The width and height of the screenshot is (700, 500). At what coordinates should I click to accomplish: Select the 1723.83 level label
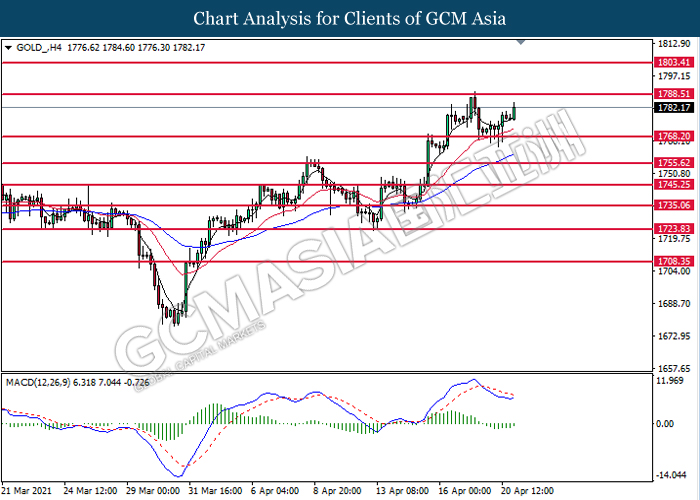click(x=674, y=229)
